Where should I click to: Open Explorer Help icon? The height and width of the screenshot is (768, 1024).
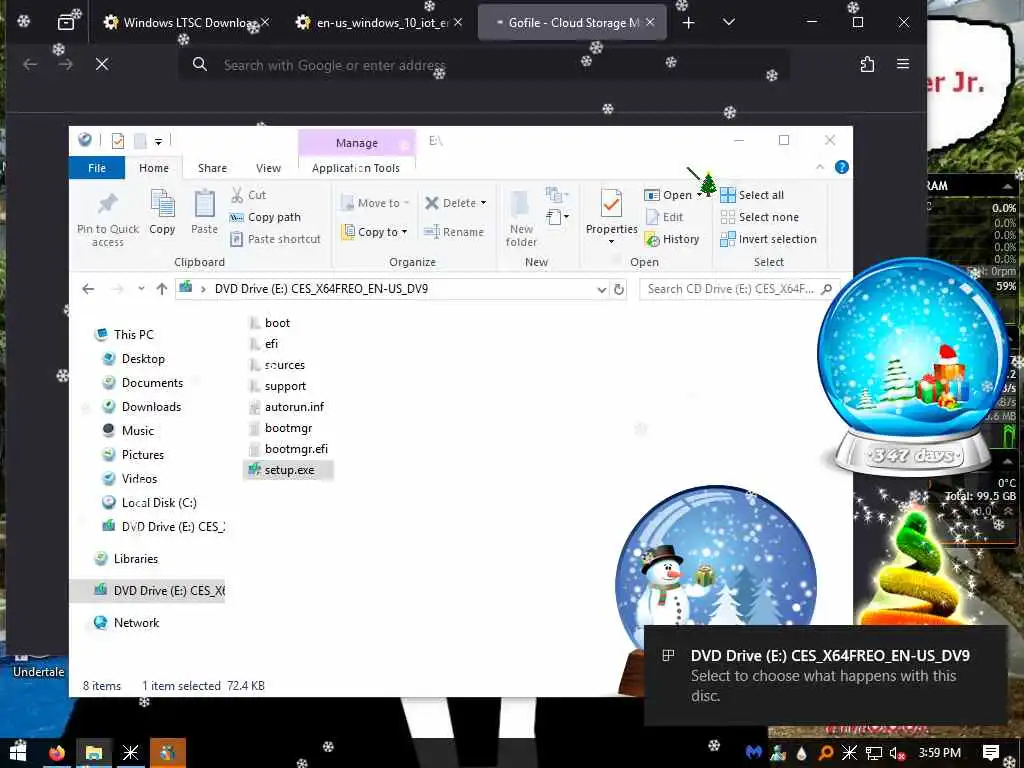(842, 167)
